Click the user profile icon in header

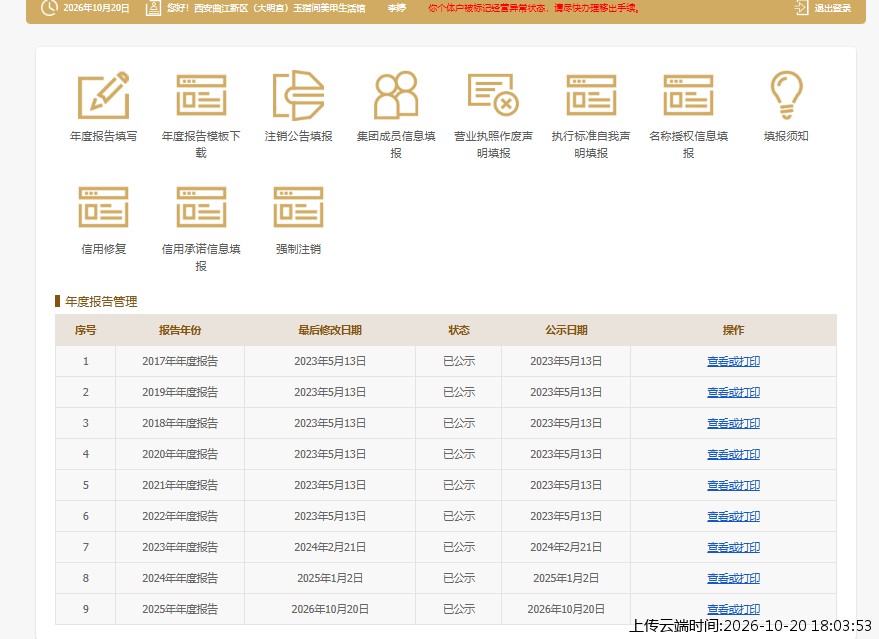(153, 8)
